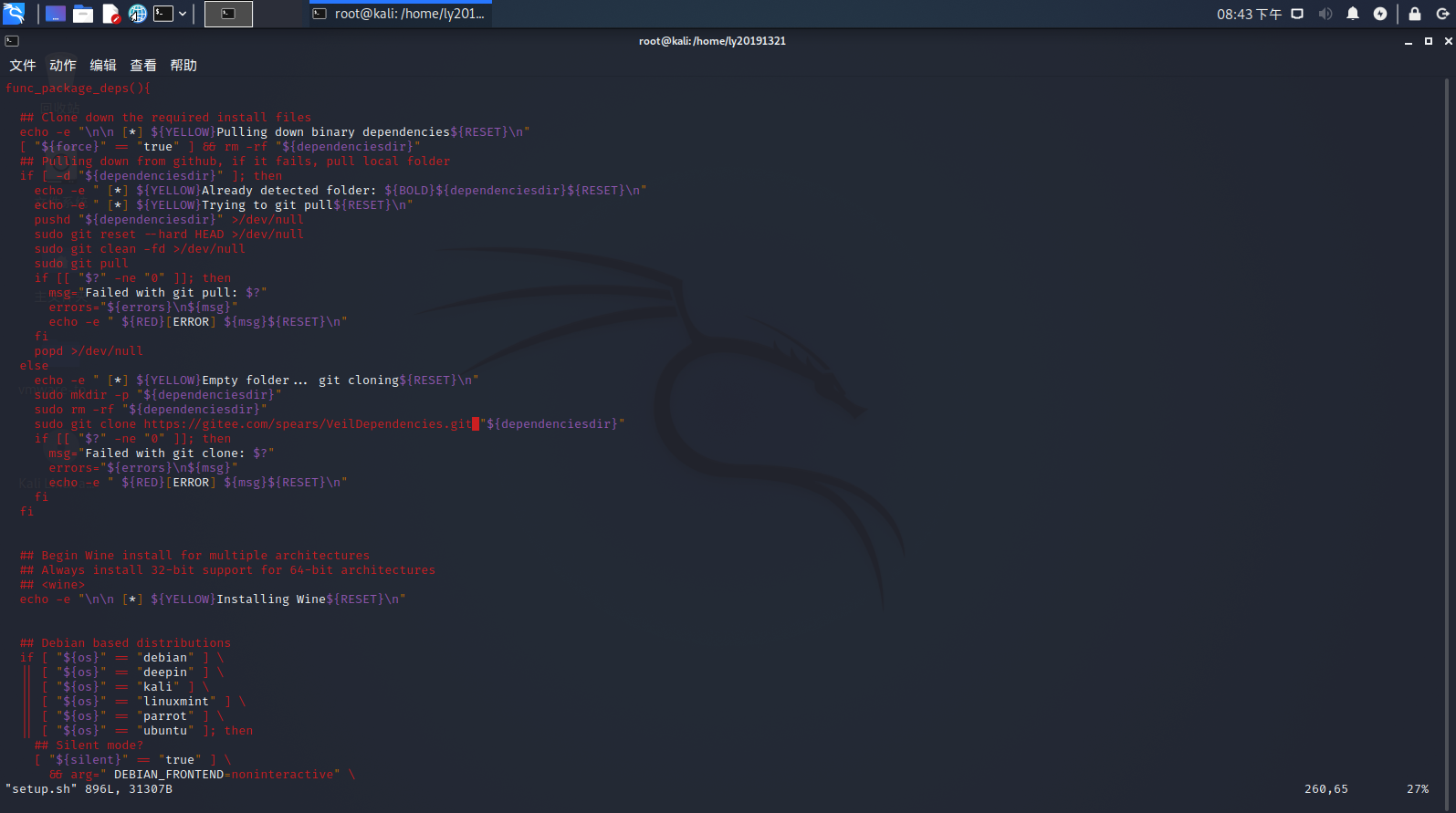Close the terminal window
The width and height of the screenshot is (1456, 813).
pyautogui.click(x=1448, y=41)
